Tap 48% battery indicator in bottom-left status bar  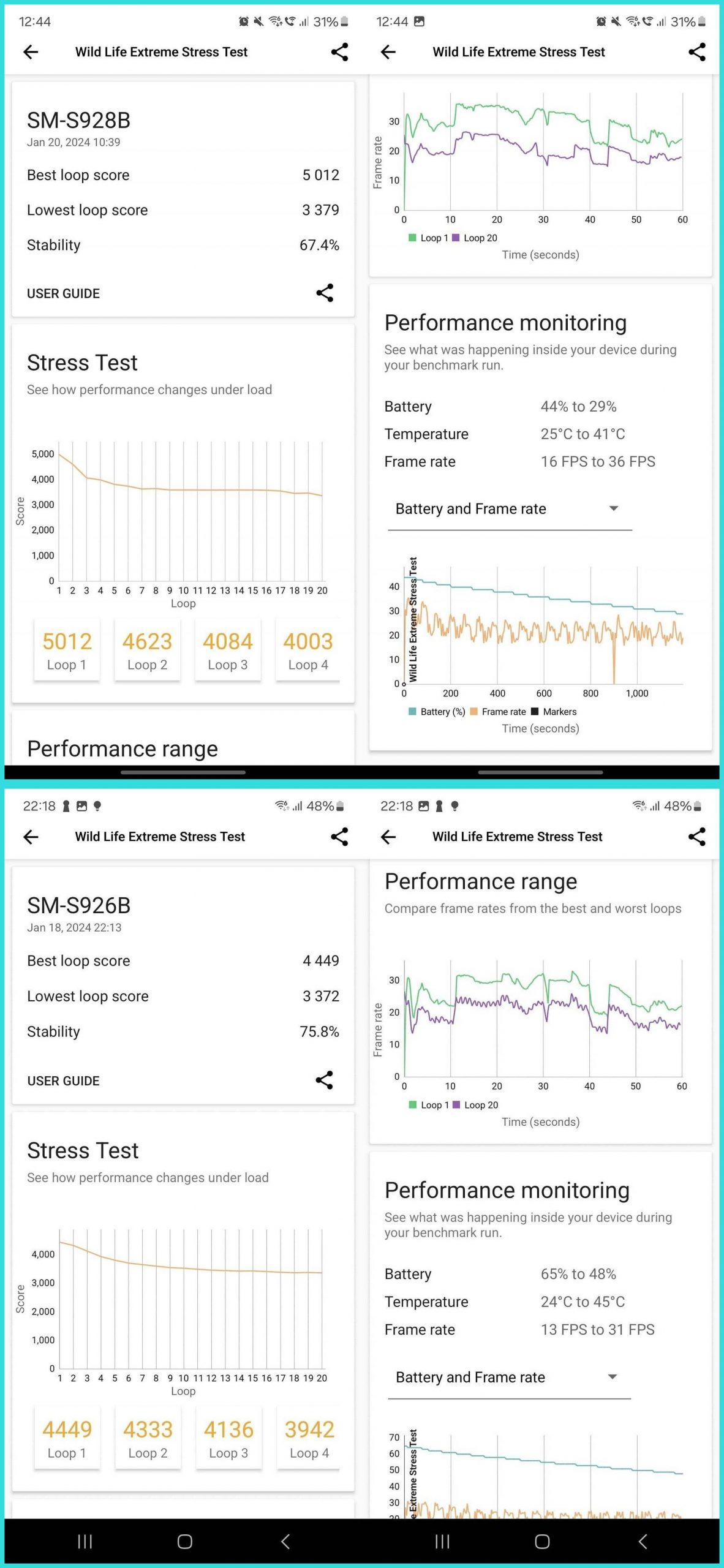325,806
